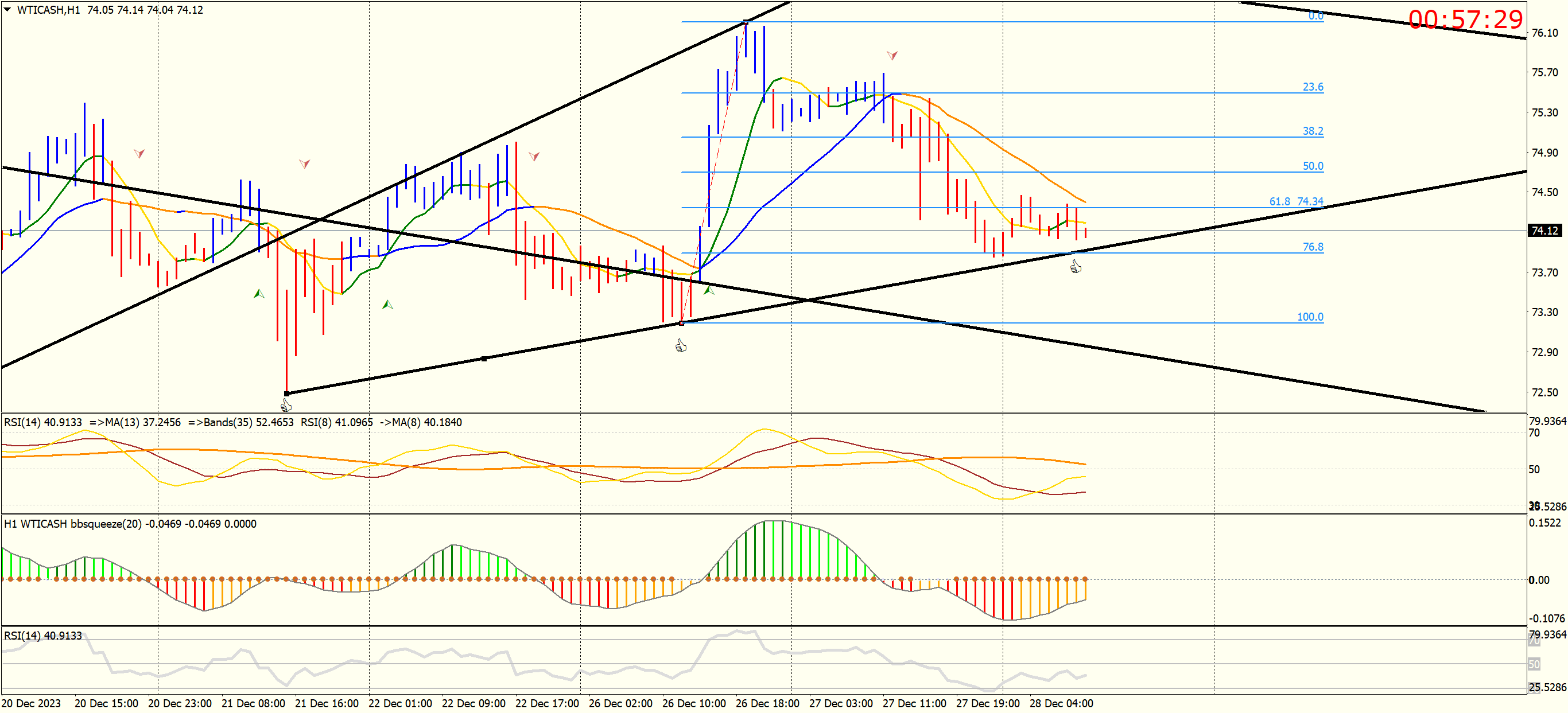The image size is (1568, 713).
Task: Click thumbs-up marker beneath the 76.8 level
Action: pos(1076,267)
